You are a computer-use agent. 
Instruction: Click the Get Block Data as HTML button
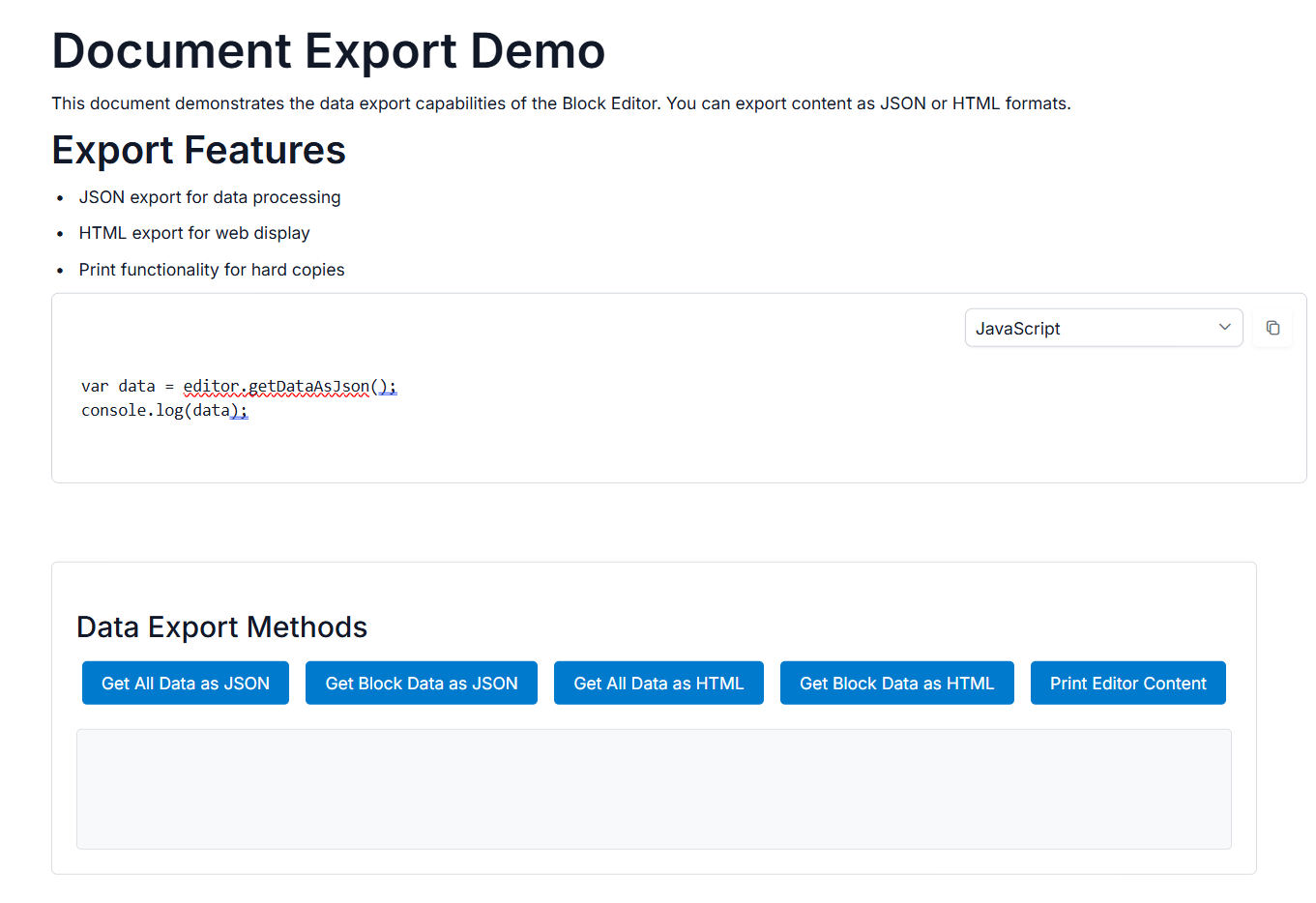point(896,683)
